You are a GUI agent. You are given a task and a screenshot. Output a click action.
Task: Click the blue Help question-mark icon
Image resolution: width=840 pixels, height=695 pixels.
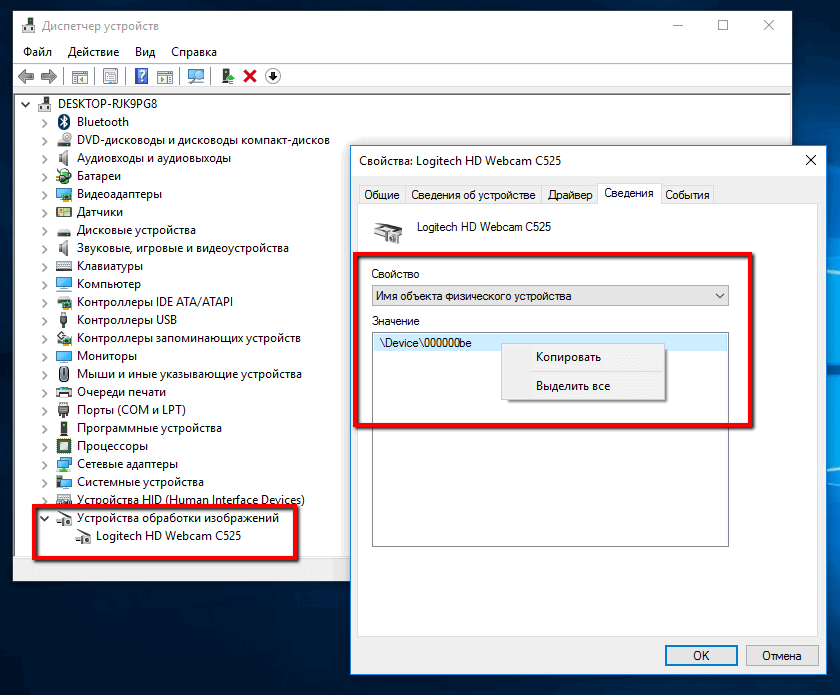click(x=141, y=76)
